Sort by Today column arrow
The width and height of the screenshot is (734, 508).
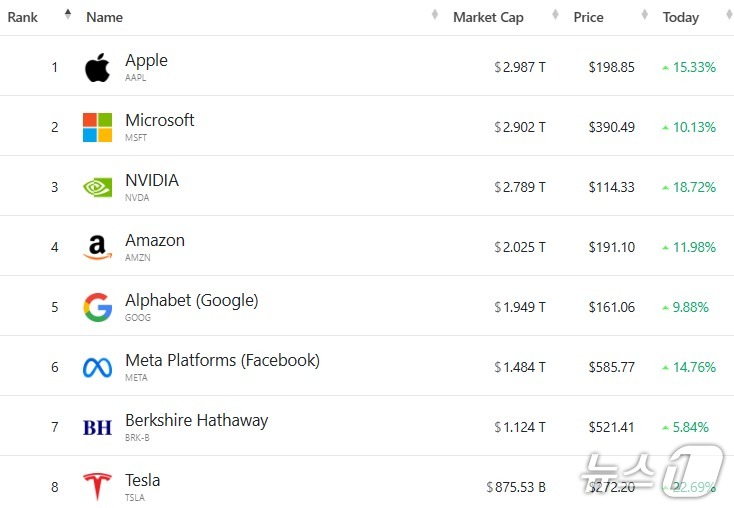(729, 14)
